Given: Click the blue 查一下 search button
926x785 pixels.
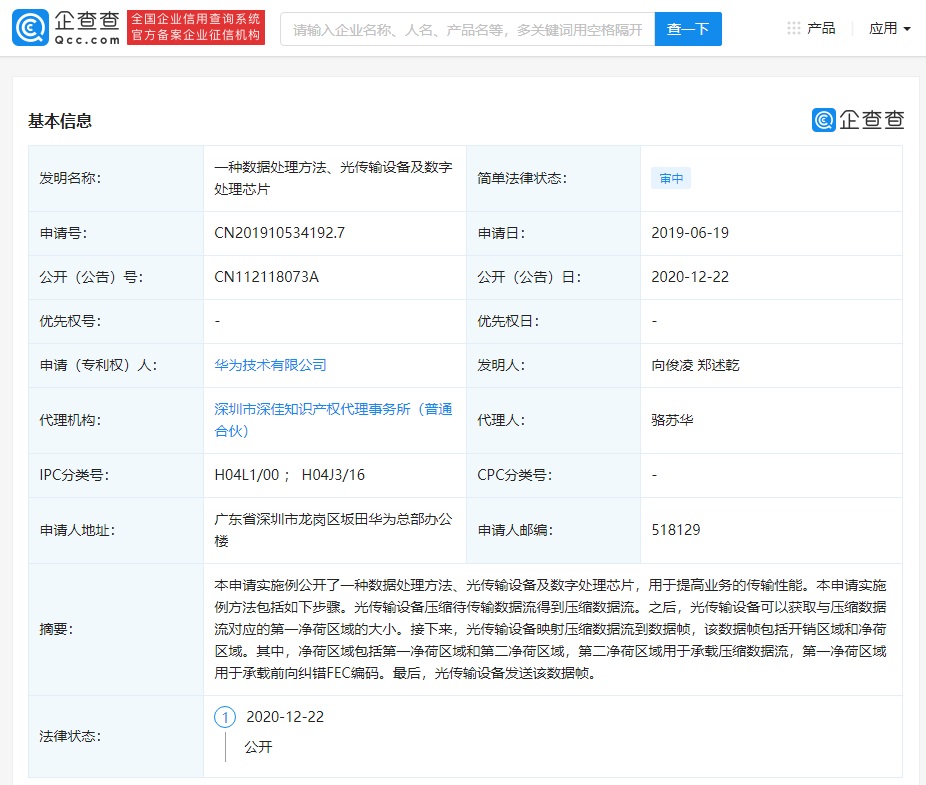Looking at the screenshot, I should click(x=688, y=29).
